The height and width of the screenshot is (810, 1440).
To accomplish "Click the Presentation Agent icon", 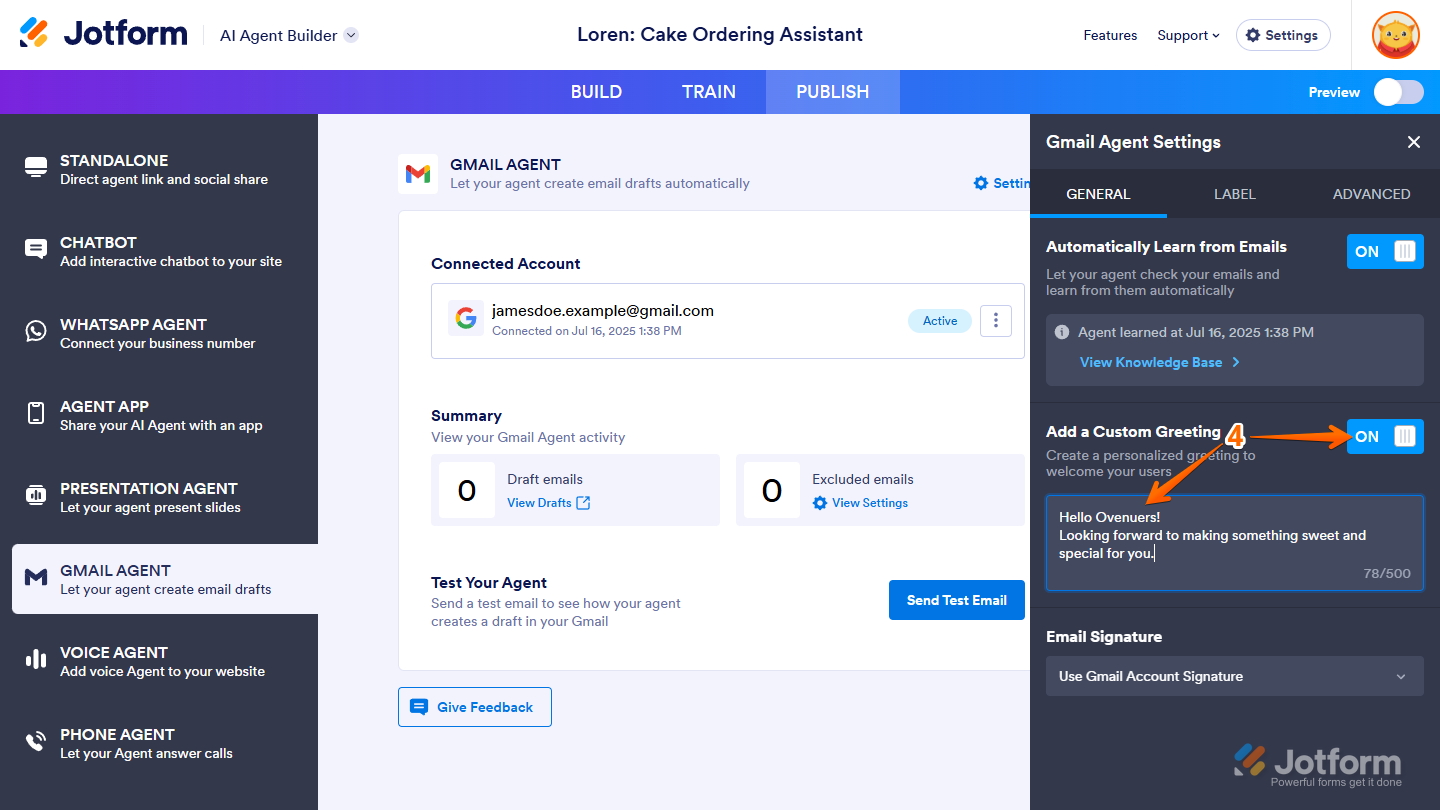I will pos(36,496).
